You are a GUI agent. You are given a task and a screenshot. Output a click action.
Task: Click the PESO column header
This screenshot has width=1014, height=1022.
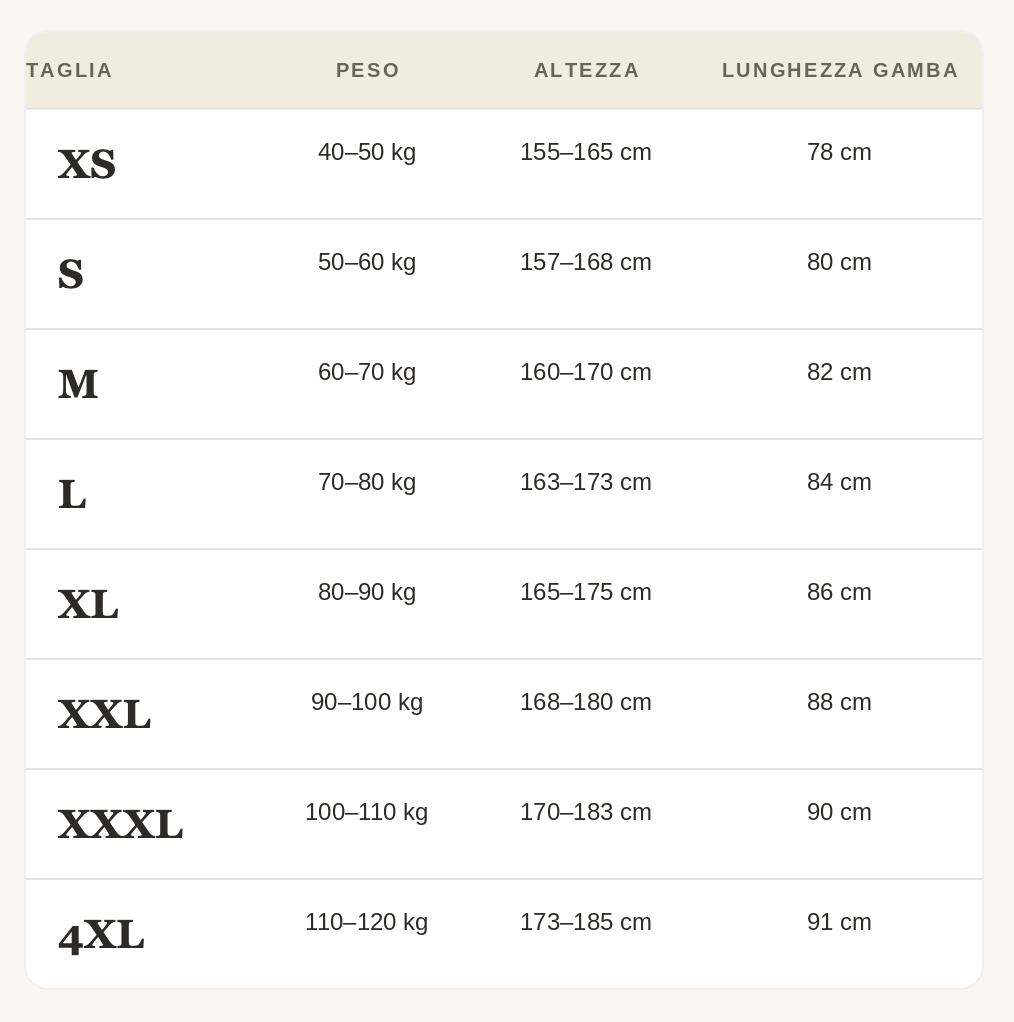(368, 70)
